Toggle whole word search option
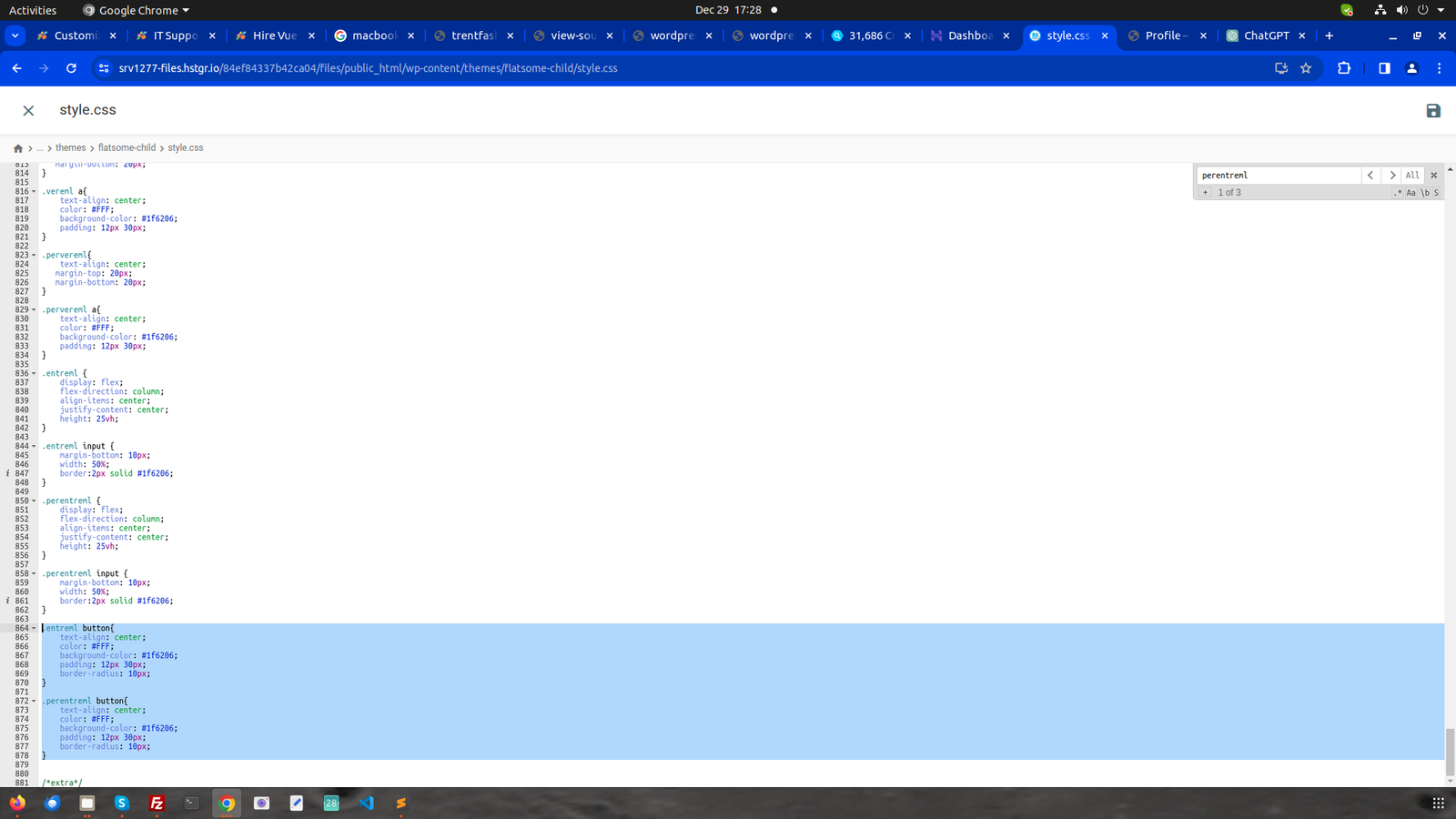1456x819 pixels. click(1425, 193)
